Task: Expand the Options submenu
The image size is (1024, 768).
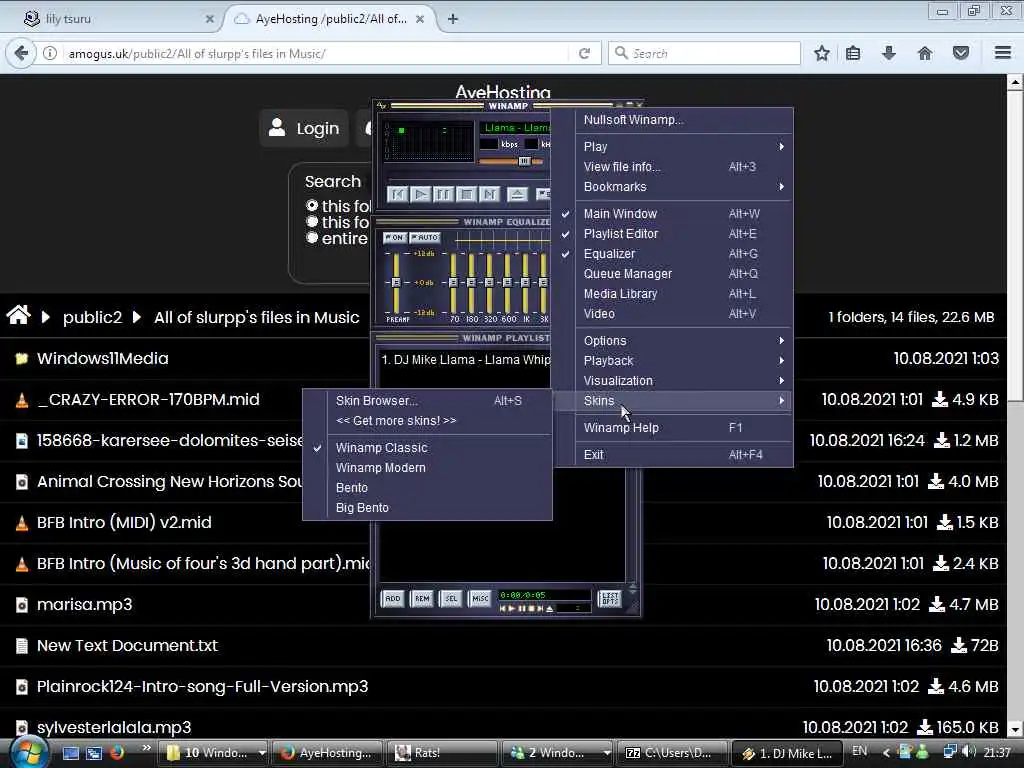Action: [673, 341]
